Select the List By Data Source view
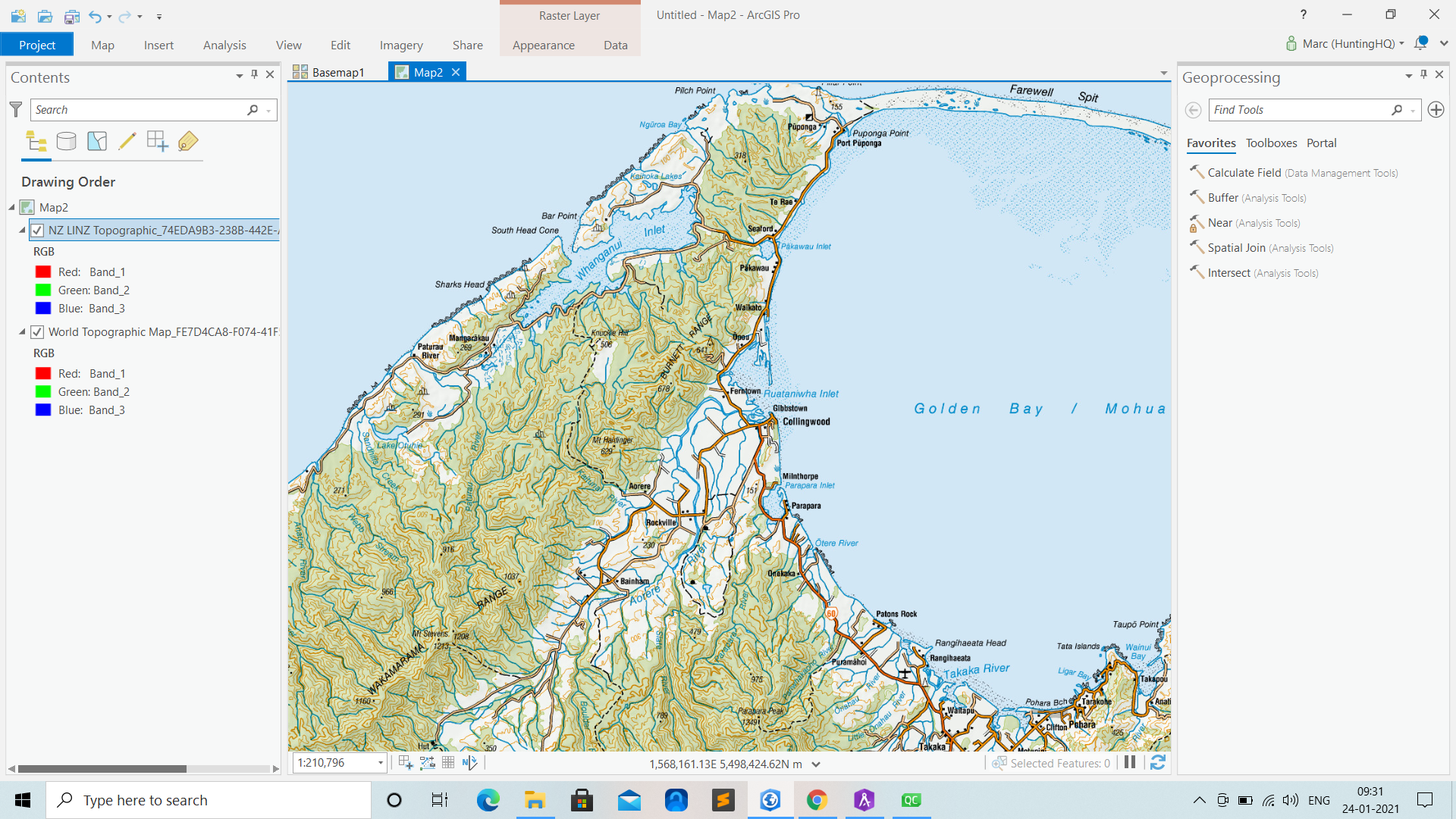Viewport: 1456px width, 819px height. pyautogui.click(x=66, y=141)
